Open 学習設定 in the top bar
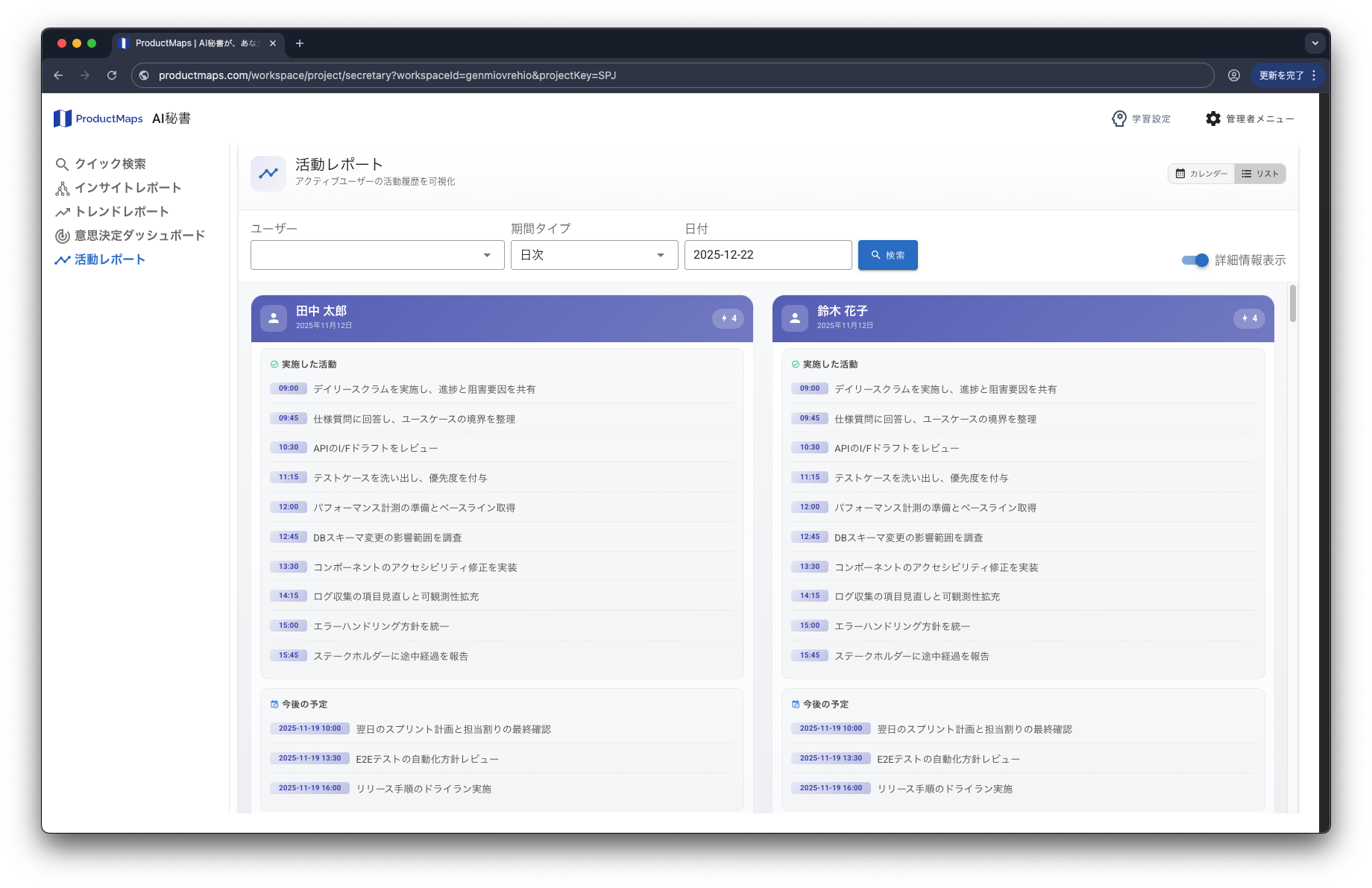This screenshot has width=1372, height=888. click(1141, 119)
